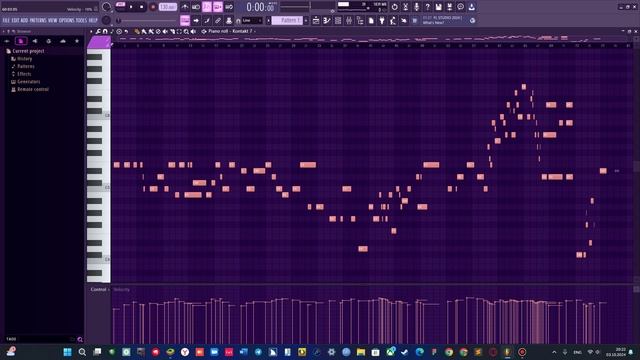Viewport: 640px width, 360px height.
Task: Click the download content library icon
Action: (x=471, y=7)
